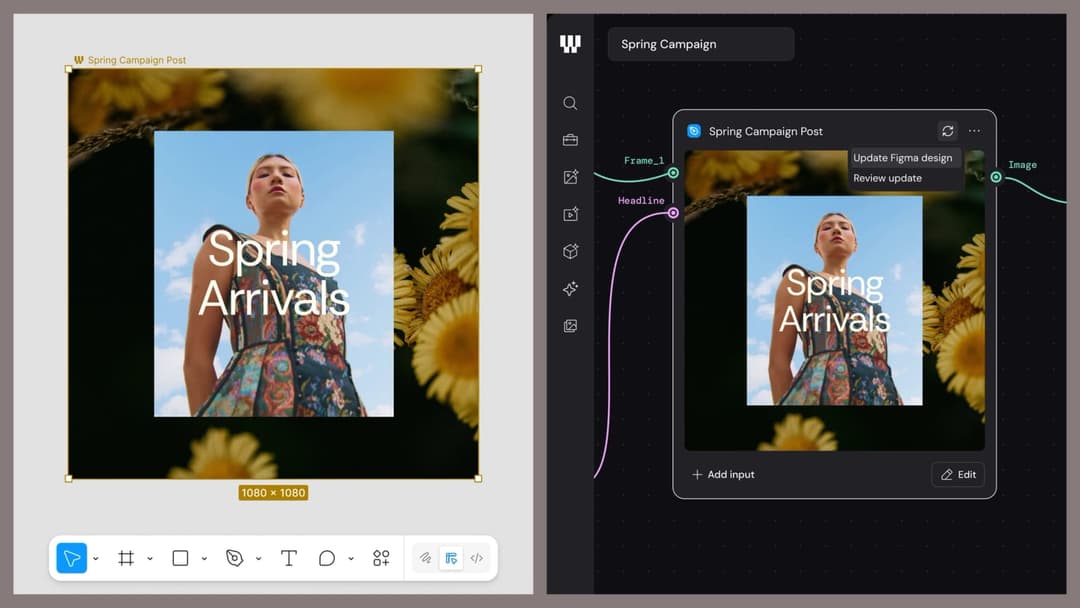Click the Headline input port
Viewport: 1080px width, 608px height.
673,213
